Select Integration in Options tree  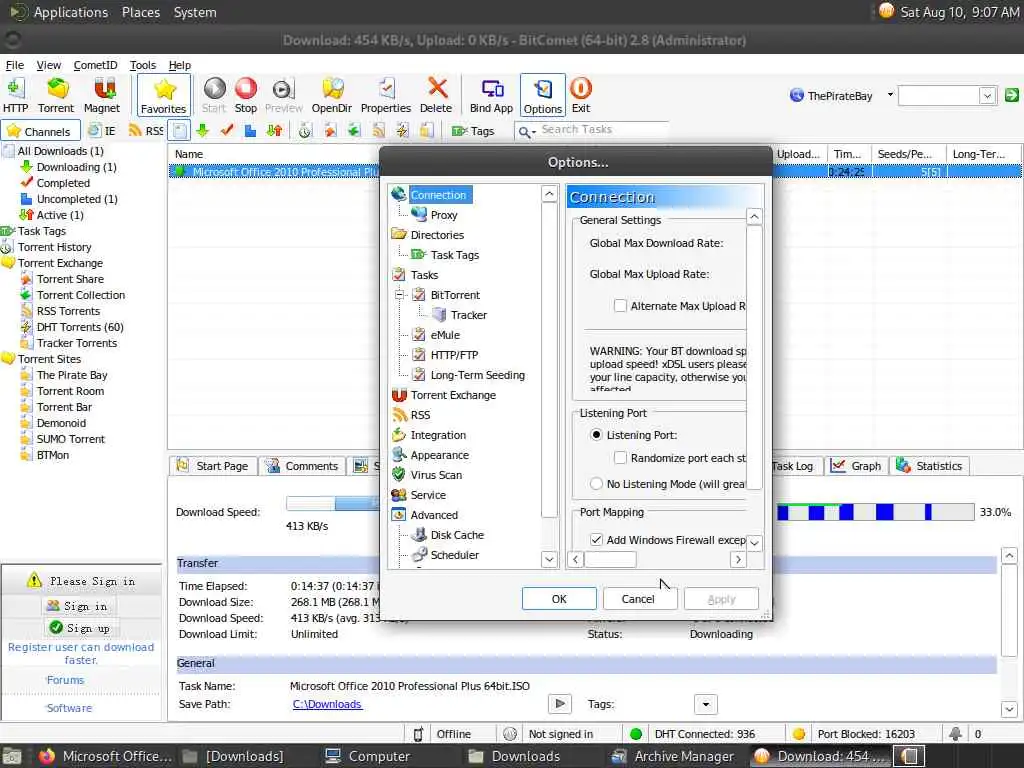coord(438,435)
